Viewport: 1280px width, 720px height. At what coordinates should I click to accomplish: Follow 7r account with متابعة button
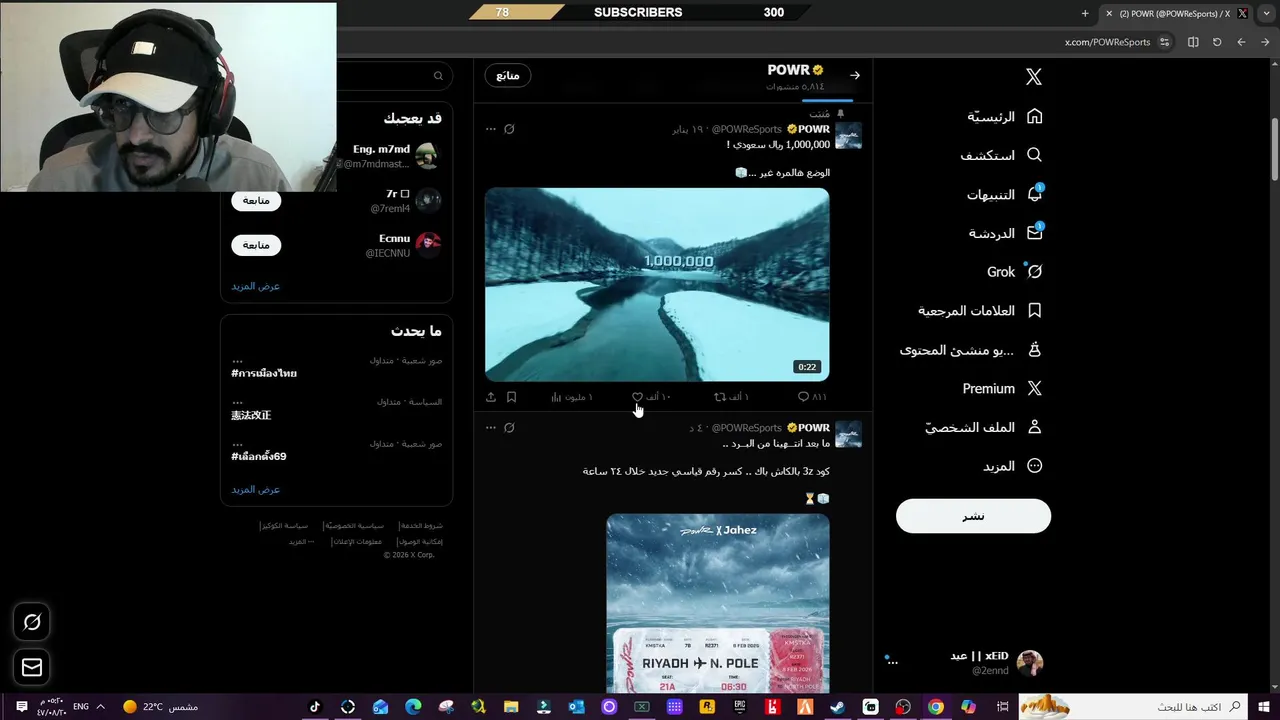256,201
